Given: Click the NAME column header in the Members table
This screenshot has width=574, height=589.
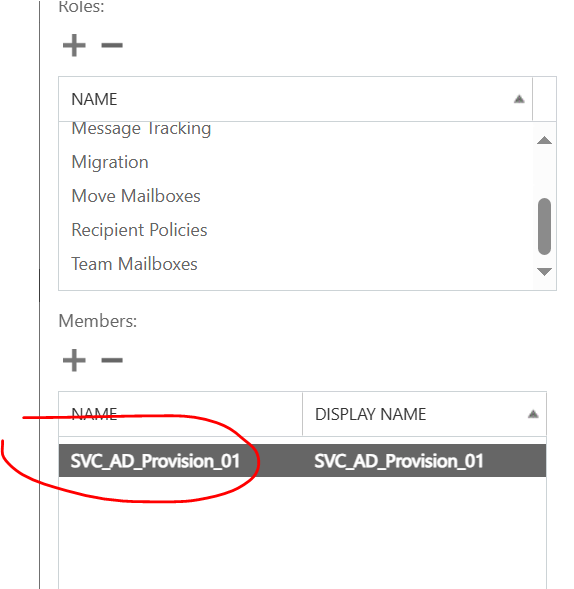Looking at the screenshot, I should click(x=180, y=414).
